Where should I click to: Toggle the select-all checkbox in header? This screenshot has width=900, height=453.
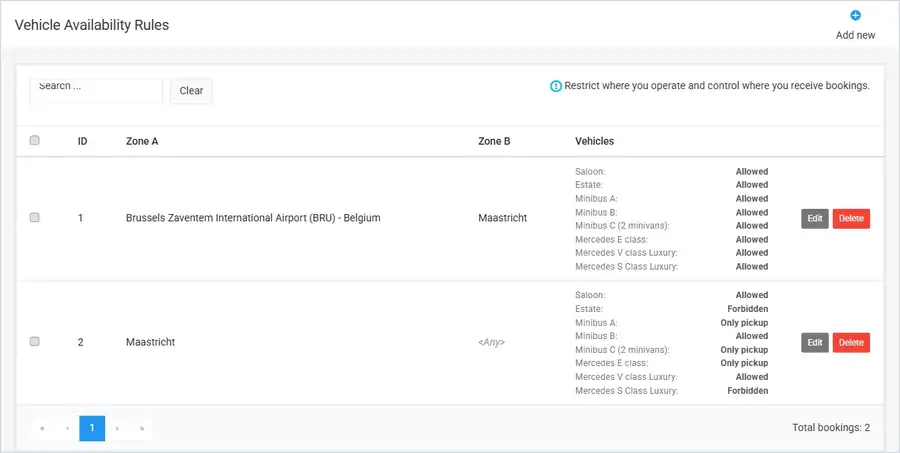34,140
